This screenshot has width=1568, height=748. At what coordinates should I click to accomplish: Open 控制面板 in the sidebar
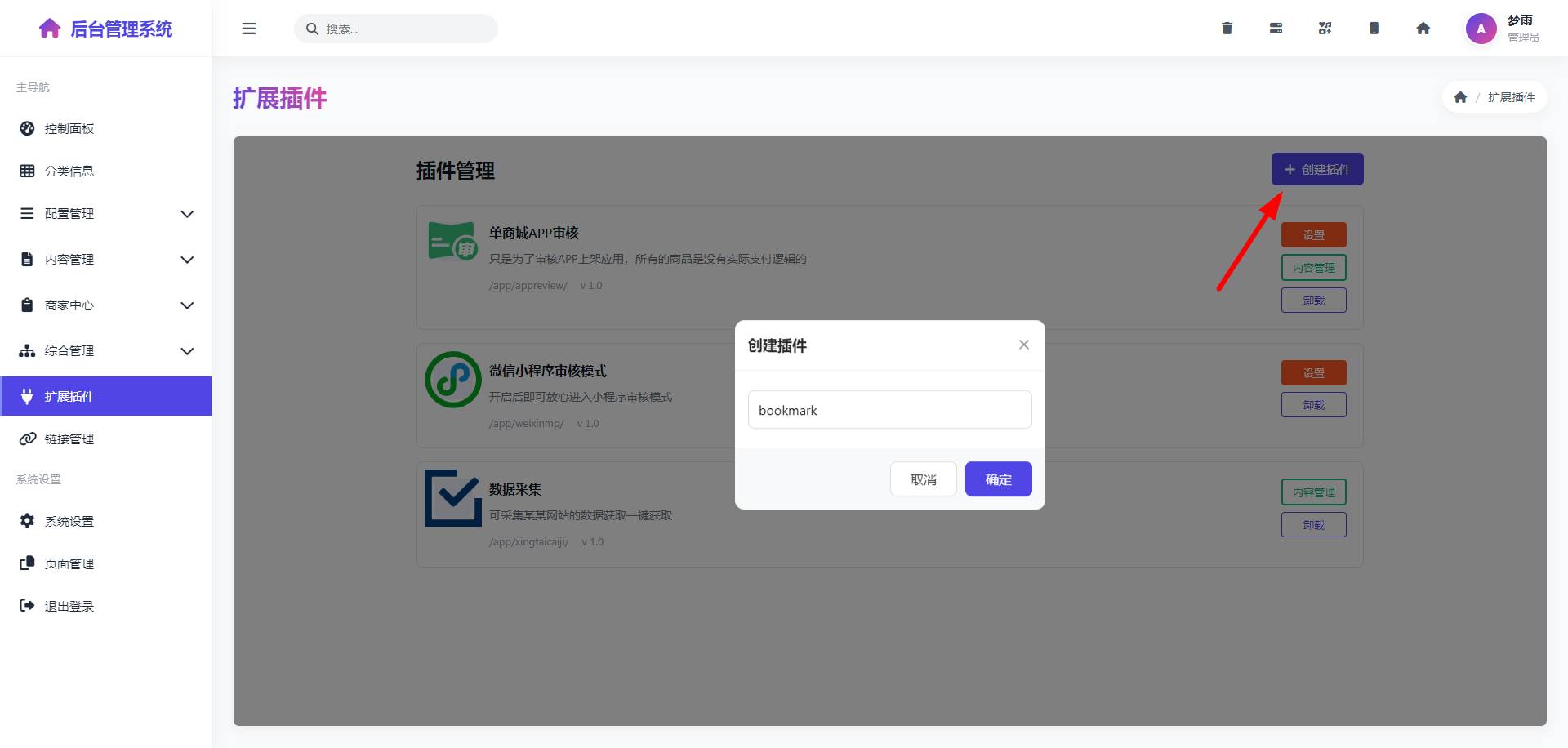point(69,129)
